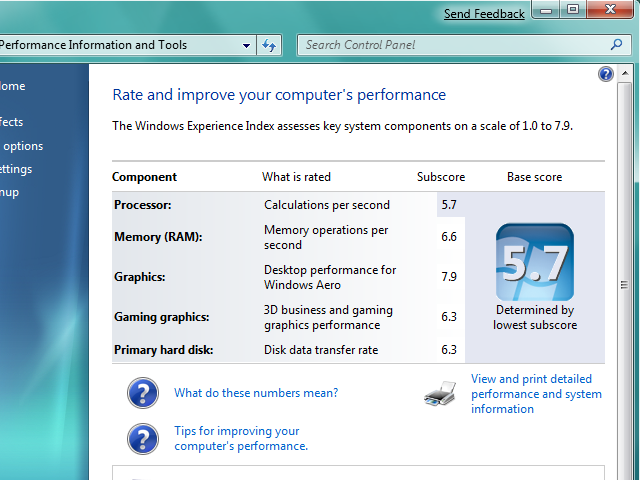Image resolution: width=640 pixels, height=480 pixels.
Task: Select the Graphics subscore 7.9
Action: [449, 277]
